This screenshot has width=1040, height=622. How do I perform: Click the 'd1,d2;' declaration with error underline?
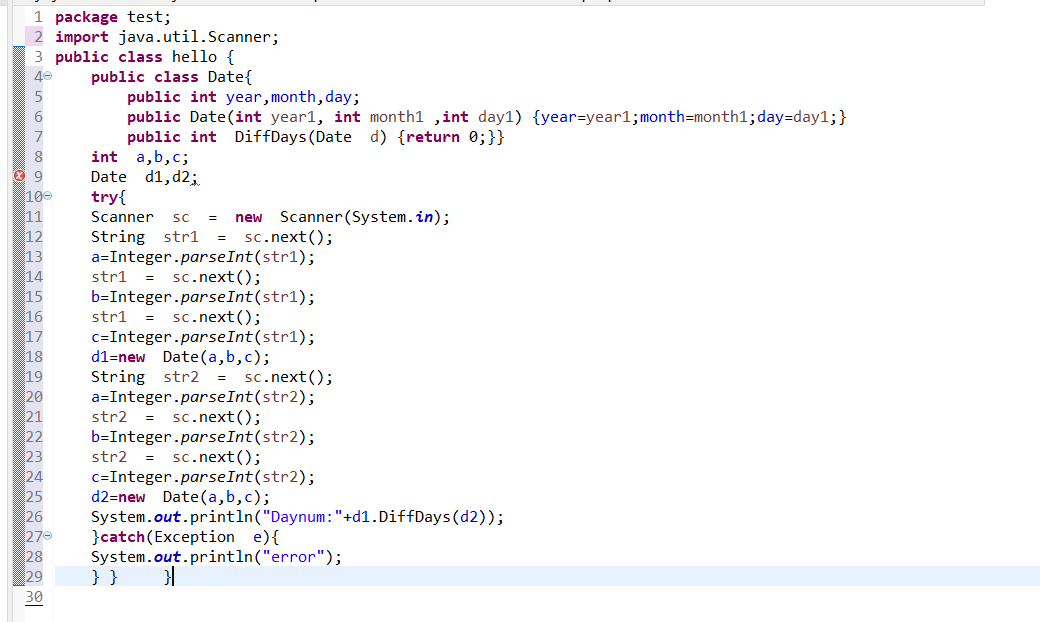pos(171,178)
